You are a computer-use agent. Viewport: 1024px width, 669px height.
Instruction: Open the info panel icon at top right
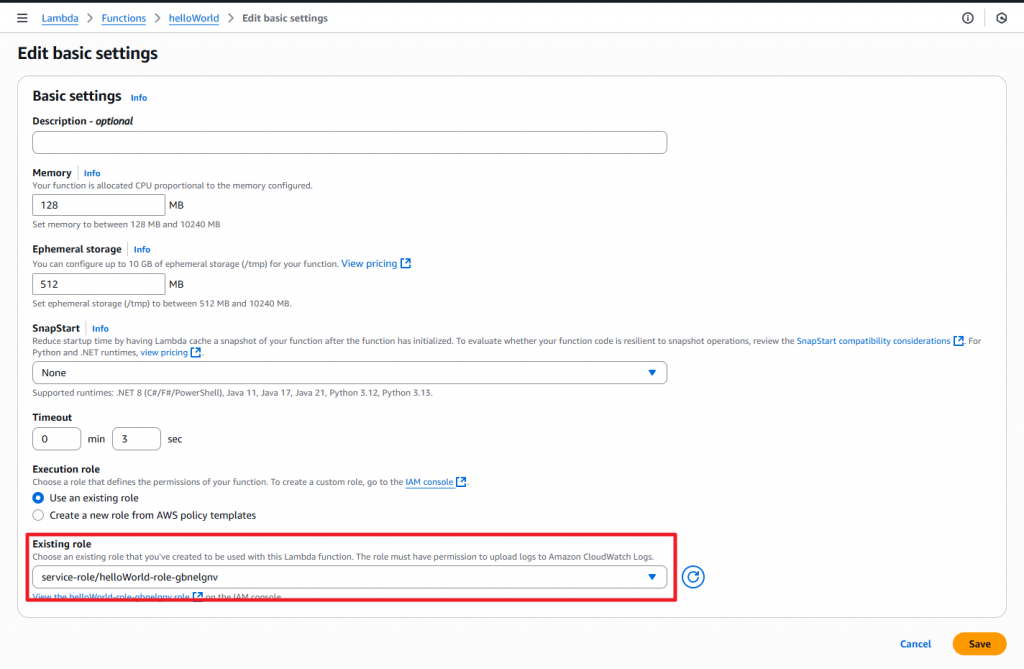(967, 18)
